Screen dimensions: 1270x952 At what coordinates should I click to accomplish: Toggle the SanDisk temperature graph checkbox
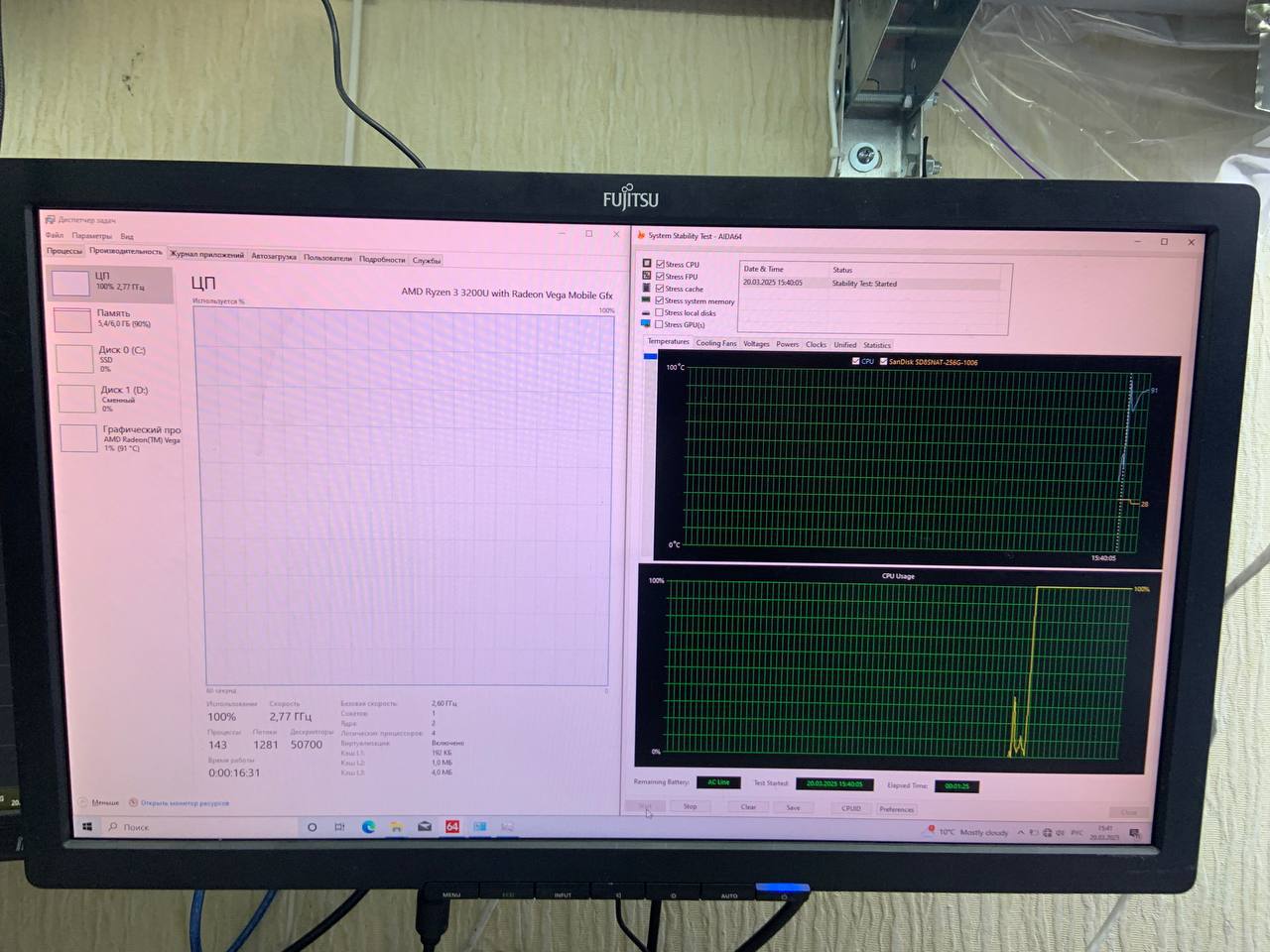pos(883,362)
